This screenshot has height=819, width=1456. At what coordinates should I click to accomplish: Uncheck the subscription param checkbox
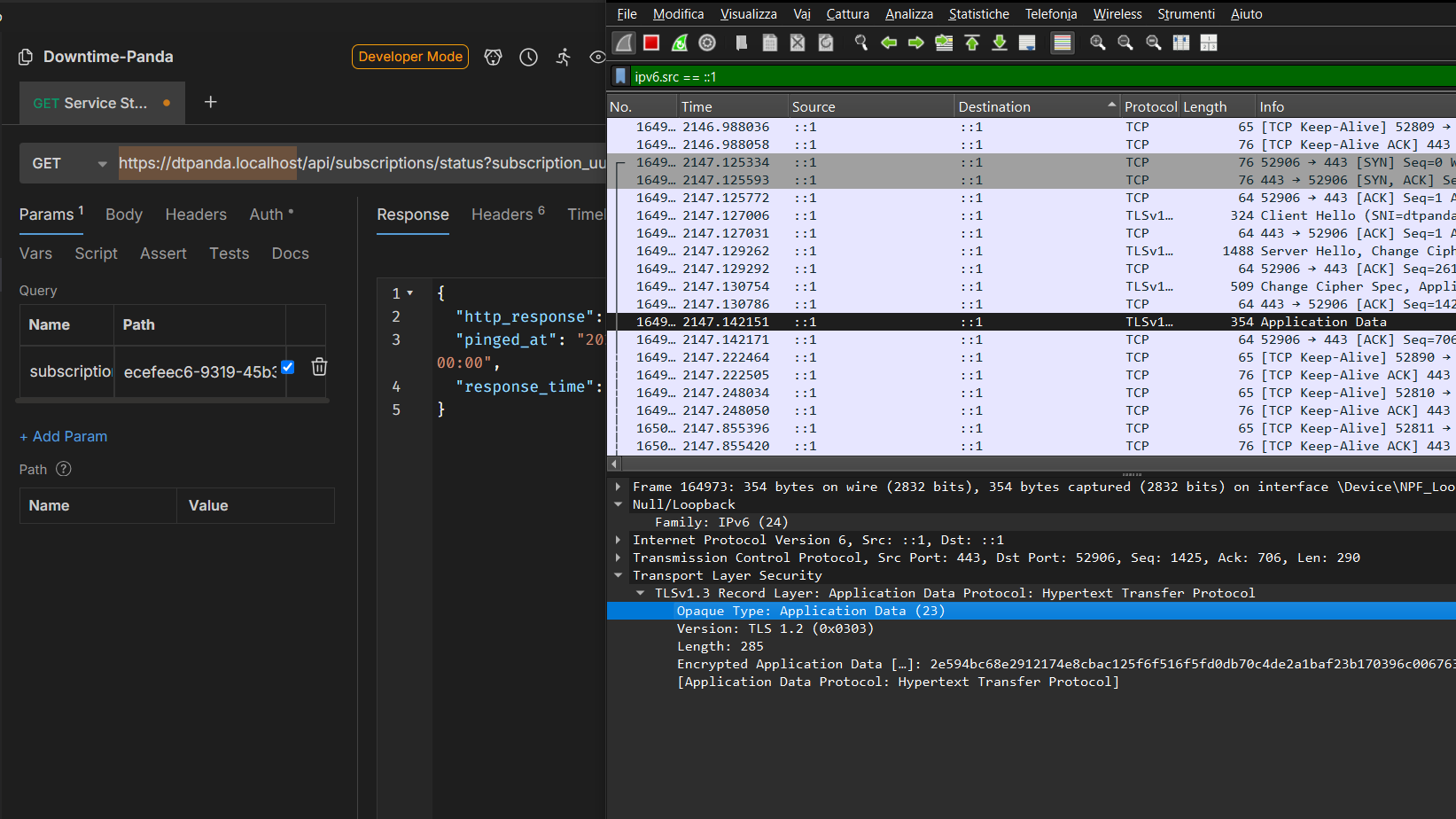tap(288, 367)
